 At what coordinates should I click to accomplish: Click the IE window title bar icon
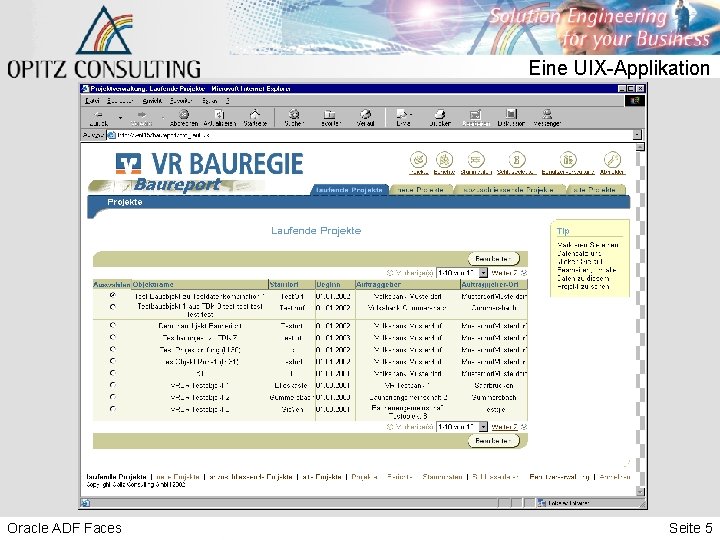click(85, 89)
